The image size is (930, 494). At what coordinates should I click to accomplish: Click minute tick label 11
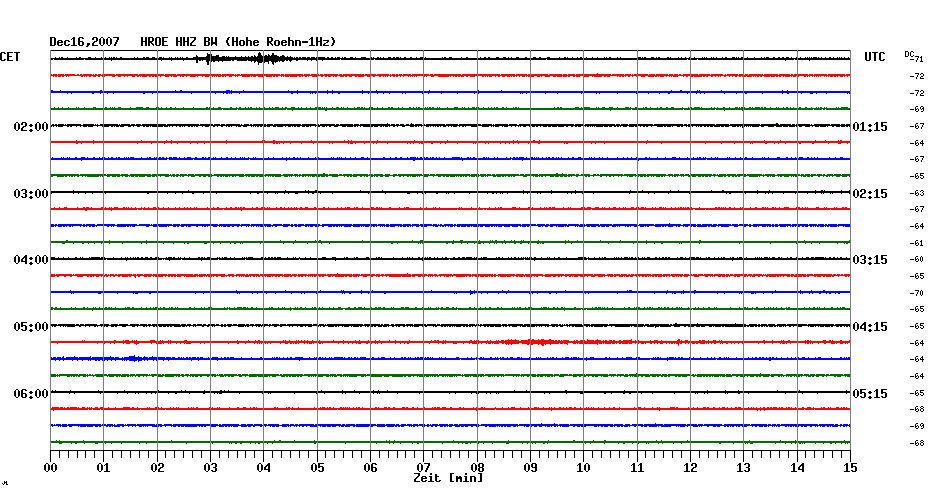pyautogui.click(x=637, y=468)
